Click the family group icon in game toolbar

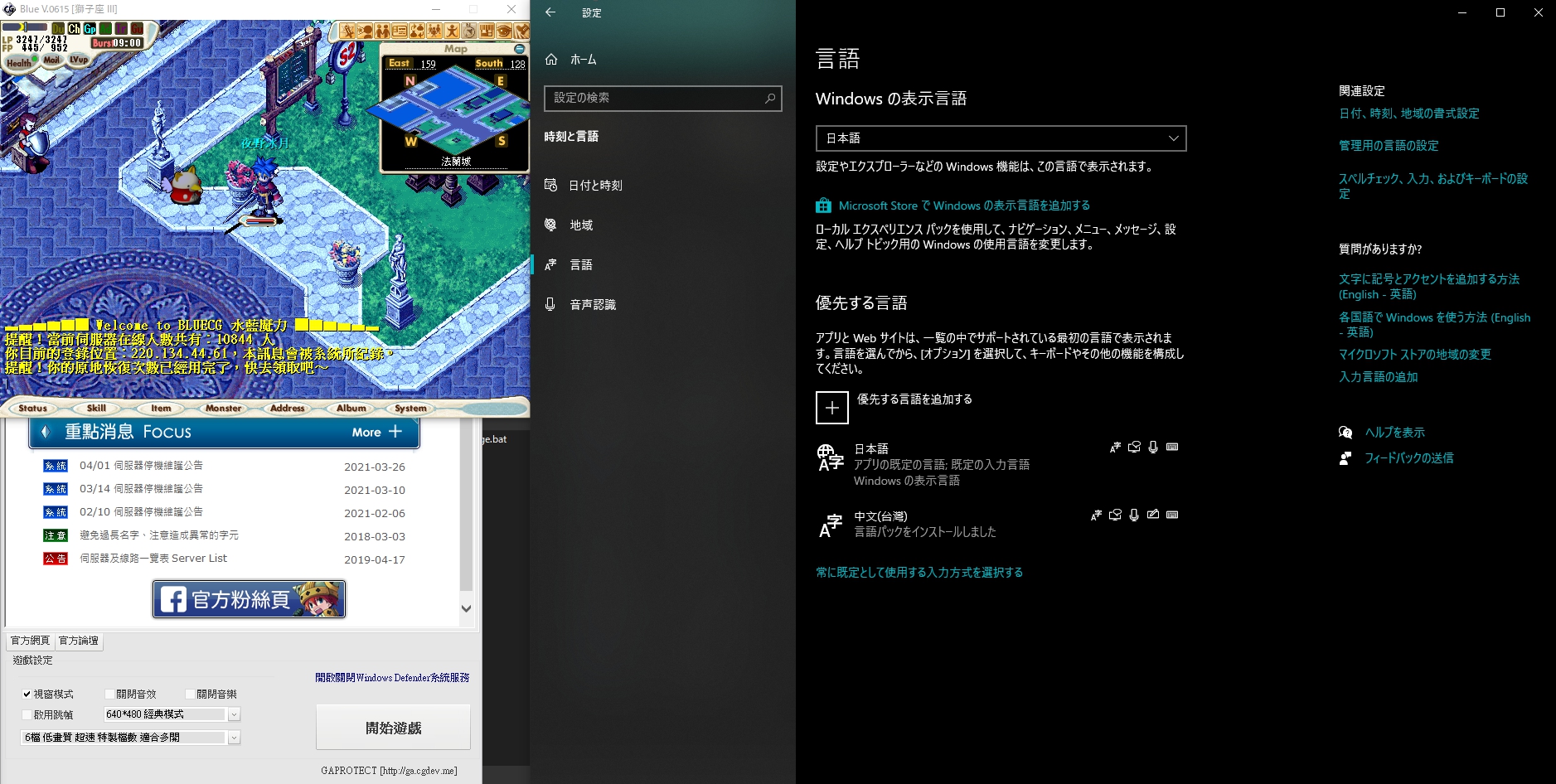point(434,31)
